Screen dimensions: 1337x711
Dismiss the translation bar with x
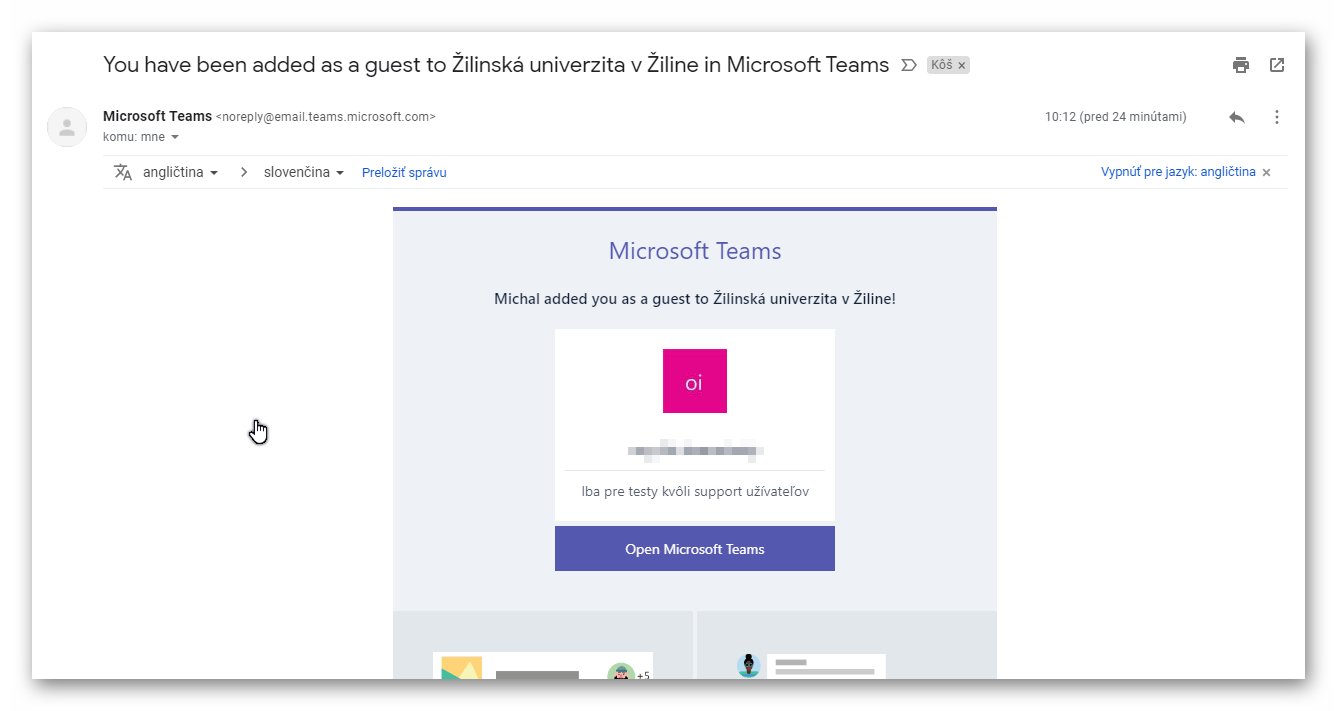[x=1266, y=172]
